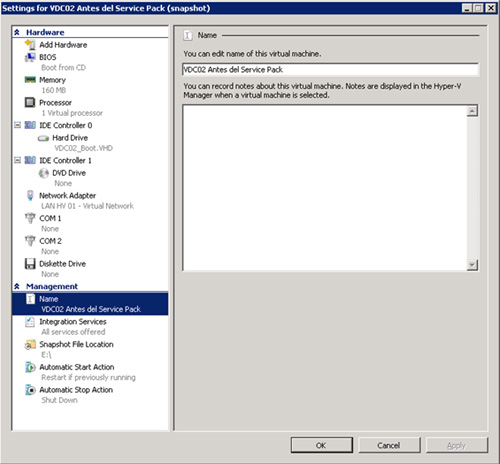Screen dimensions: 500x464
Task: Open the Automatic Start Action icon
Action: tap(30, 367)
